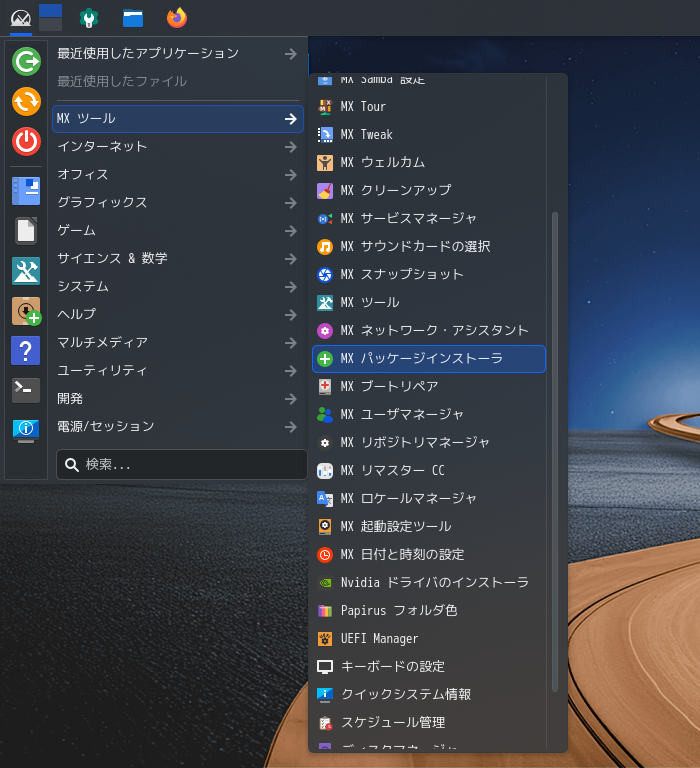Click the orange update/refresh icon in sidebar
This screenshot has height=768, width=700.
(26, 101)
